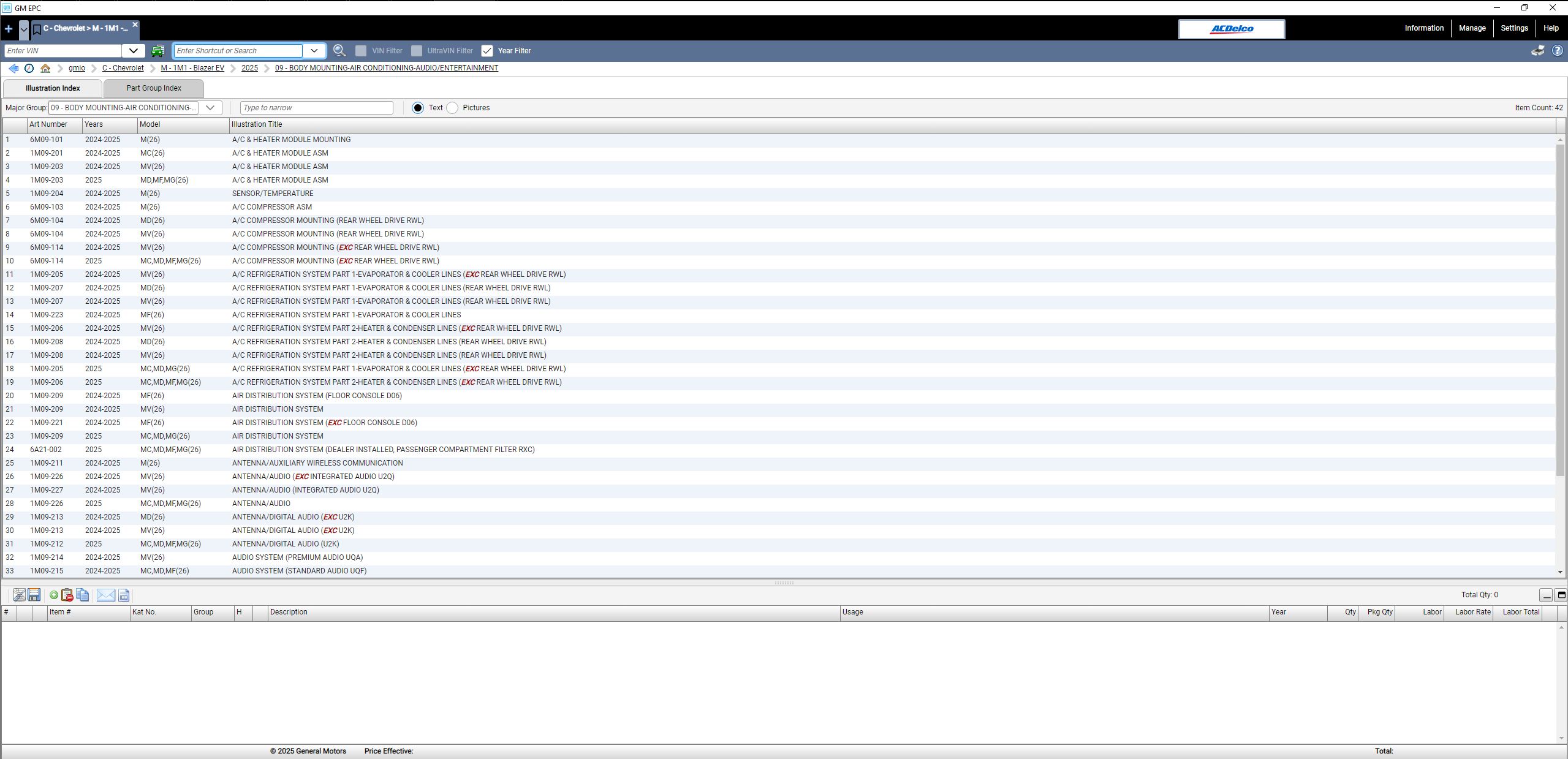Disable the Year Filter checkbox

point(487,51)
